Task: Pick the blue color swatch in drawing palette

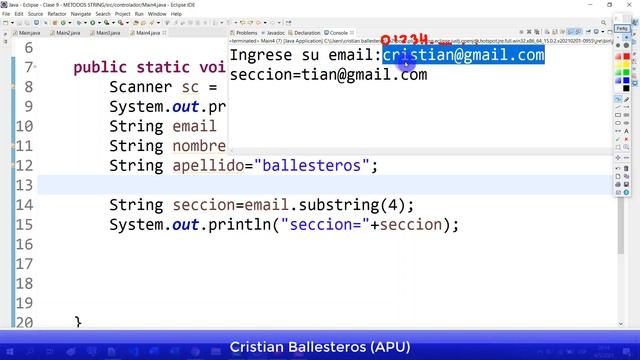Action: (x=627, y=80)
